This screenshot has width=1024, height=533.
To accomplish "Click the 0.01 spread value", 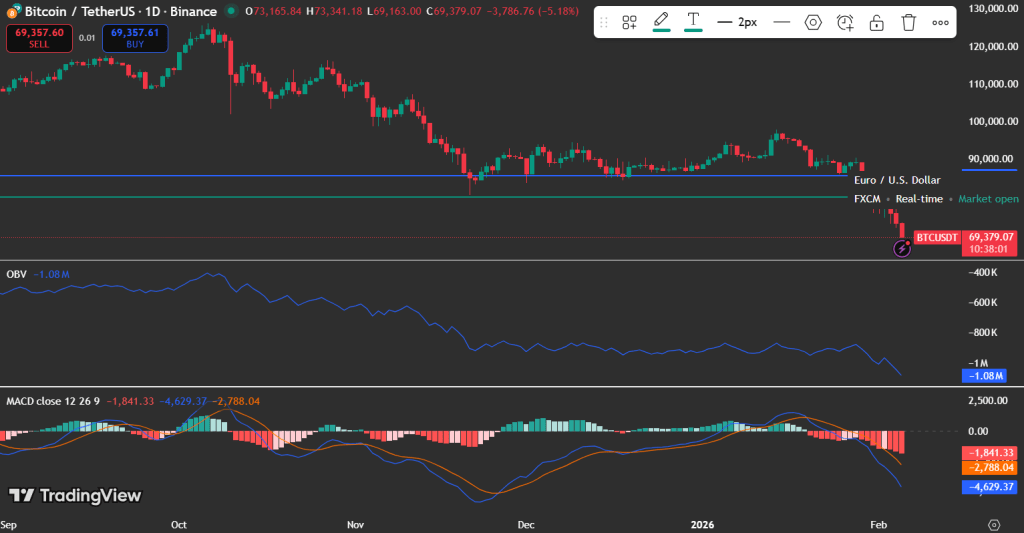I will (87, 38).
